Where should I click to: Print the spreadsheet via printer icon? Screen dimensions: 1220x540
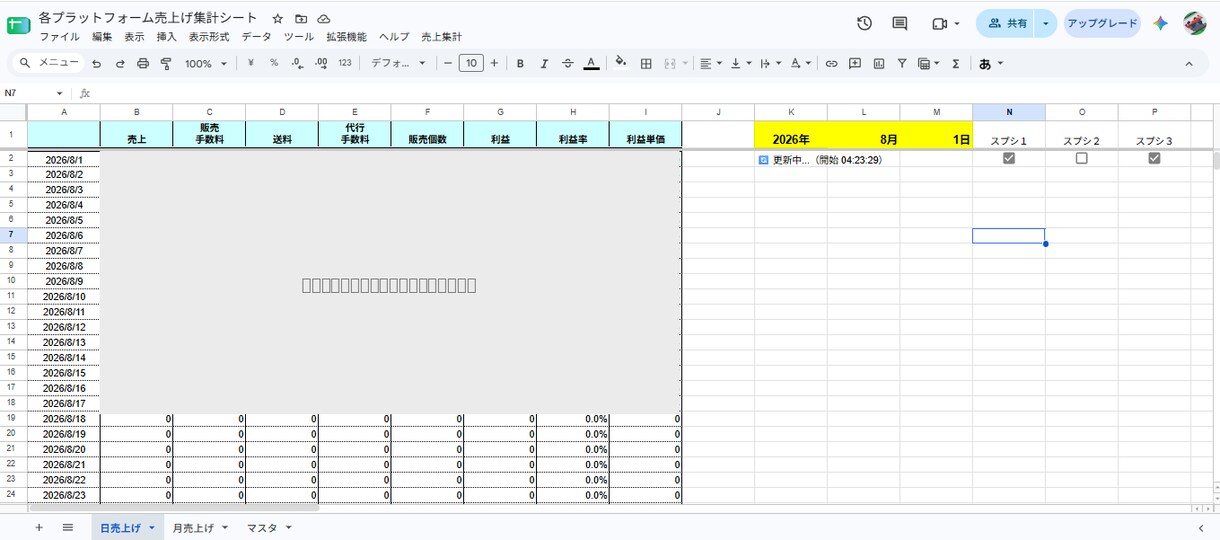(143, 63)
